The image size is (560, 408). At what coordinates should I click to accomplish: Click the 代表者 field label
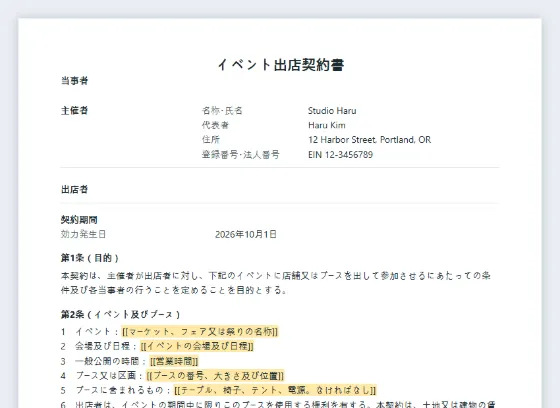215,125
